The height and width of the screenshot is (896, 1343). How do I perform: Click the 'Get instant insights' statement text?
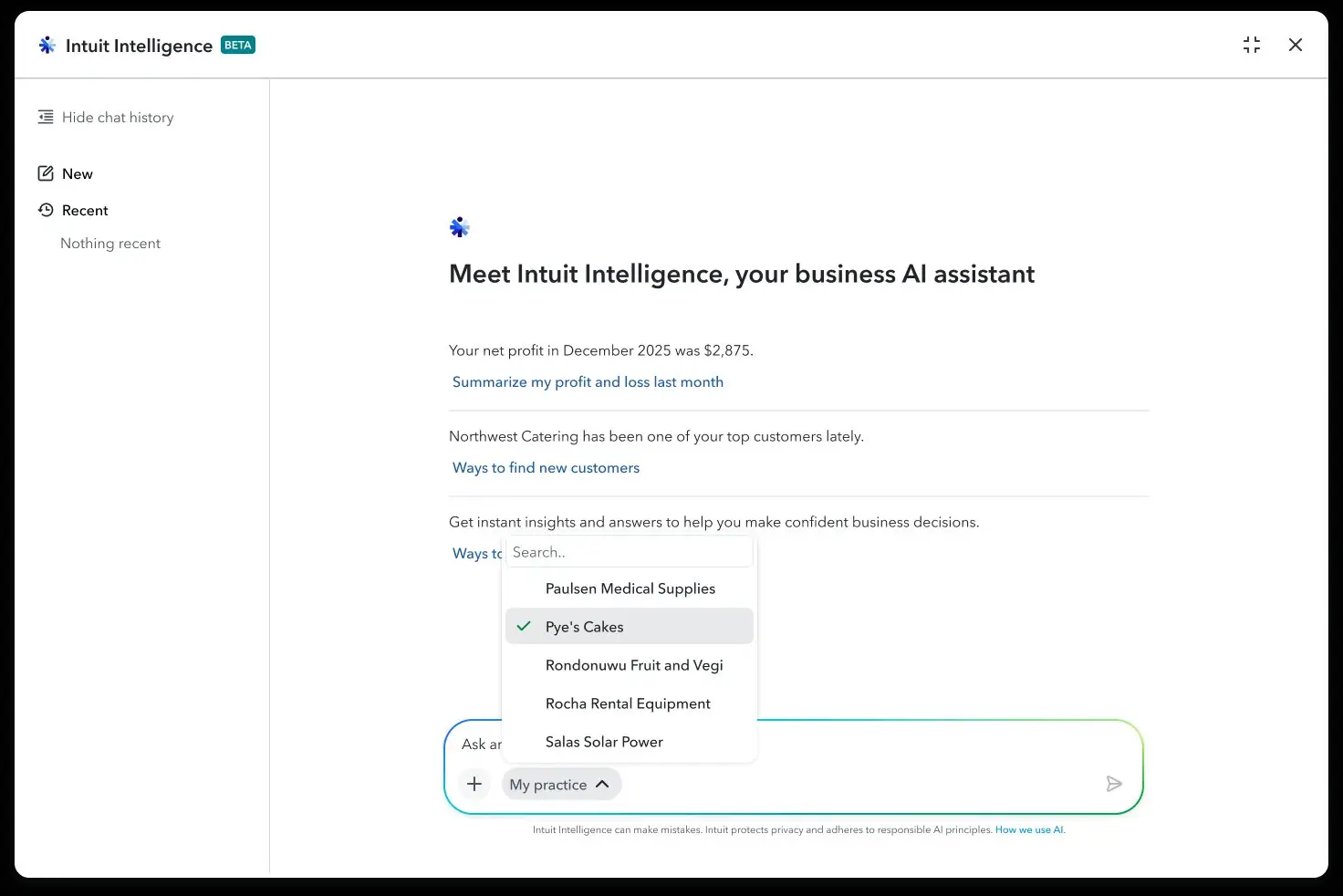click(x=713, y=522)
